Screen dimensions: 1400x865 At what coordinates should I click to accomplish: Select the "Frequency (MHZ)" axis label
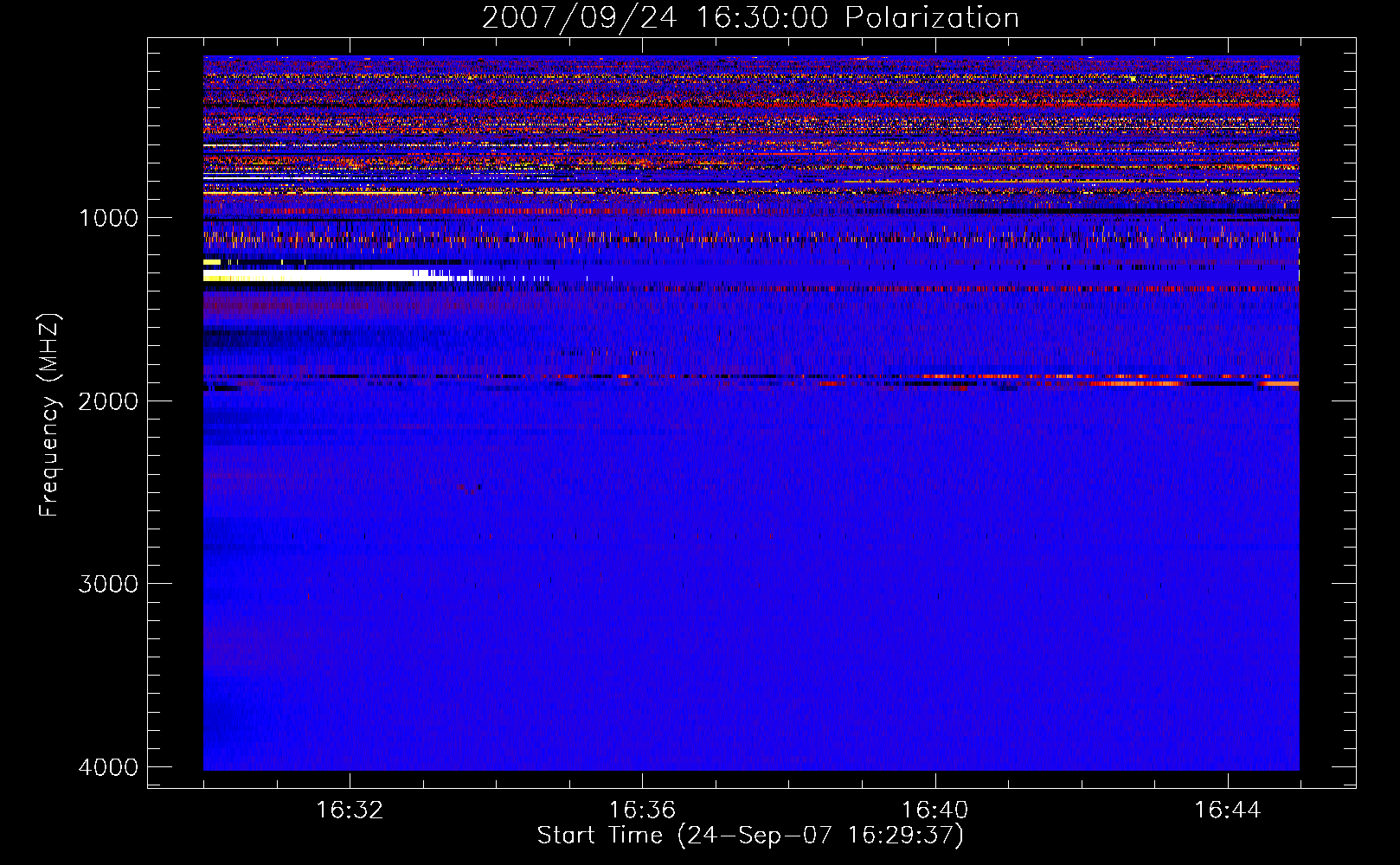coord(49,415)
